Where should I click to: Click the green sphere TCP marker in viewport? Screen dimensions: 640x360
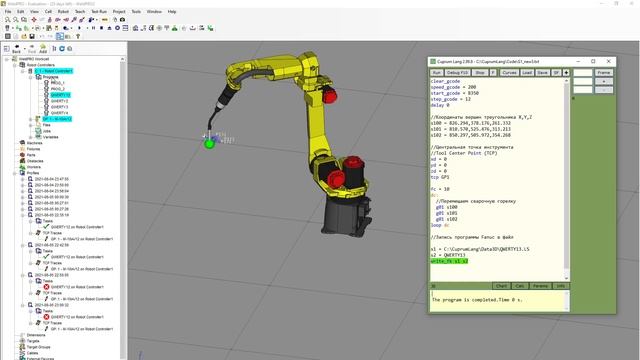pos(209,144)
